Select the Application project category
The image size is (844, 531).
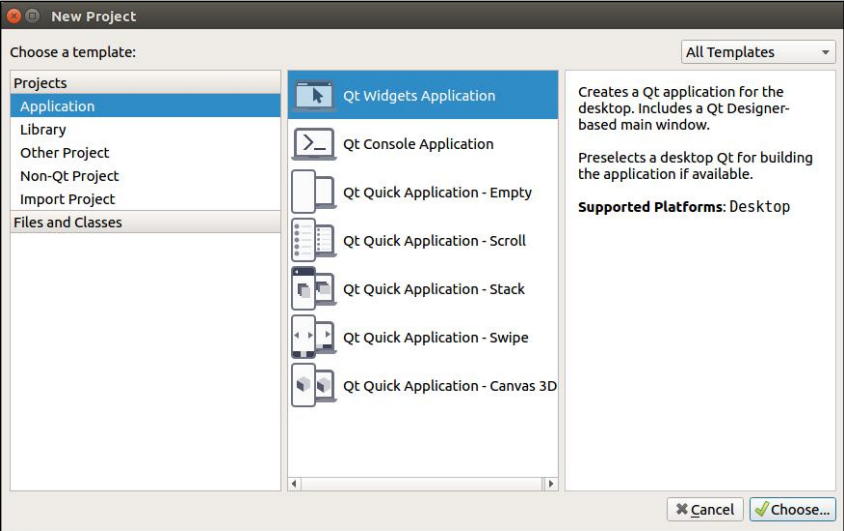pos(145,106)
